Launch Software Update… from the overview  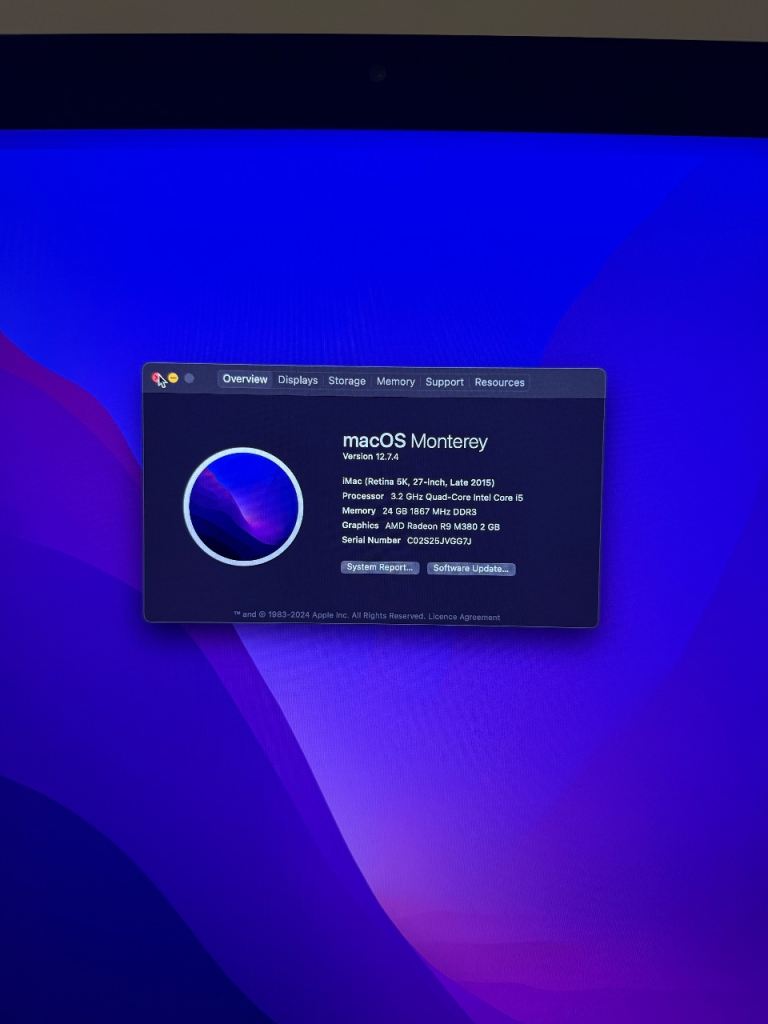coord(471,569)
